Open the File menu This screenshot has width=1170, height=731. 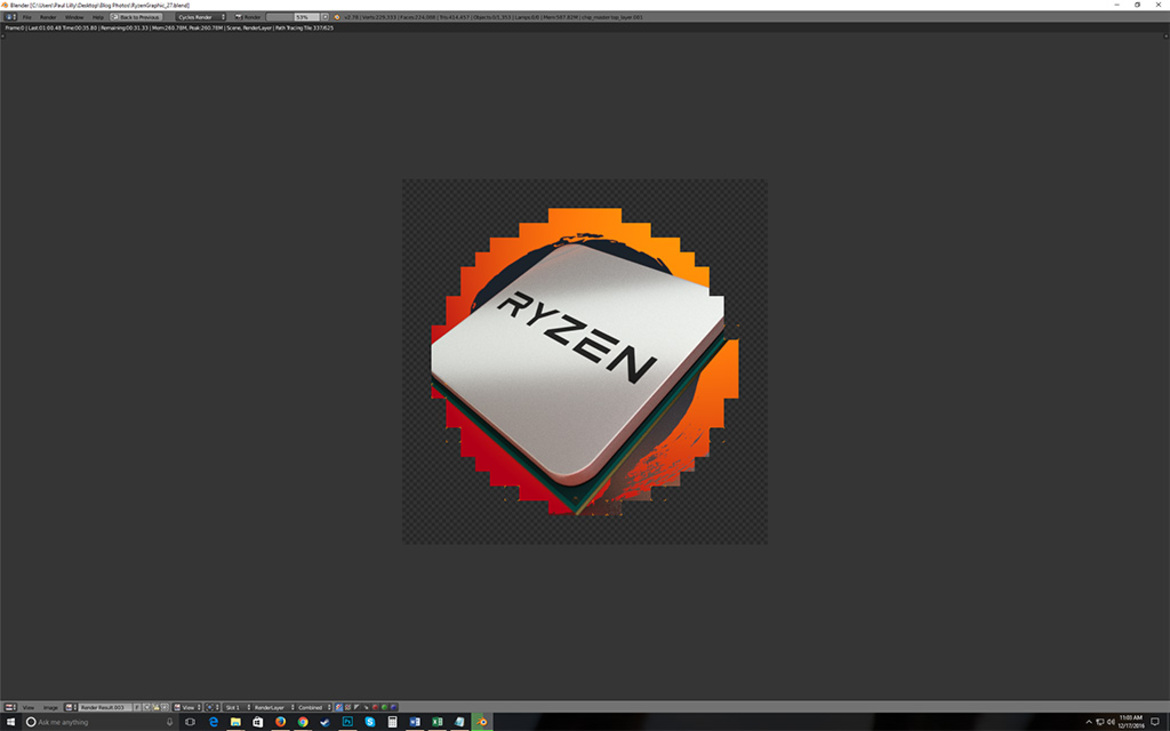(x=27, y=17)
